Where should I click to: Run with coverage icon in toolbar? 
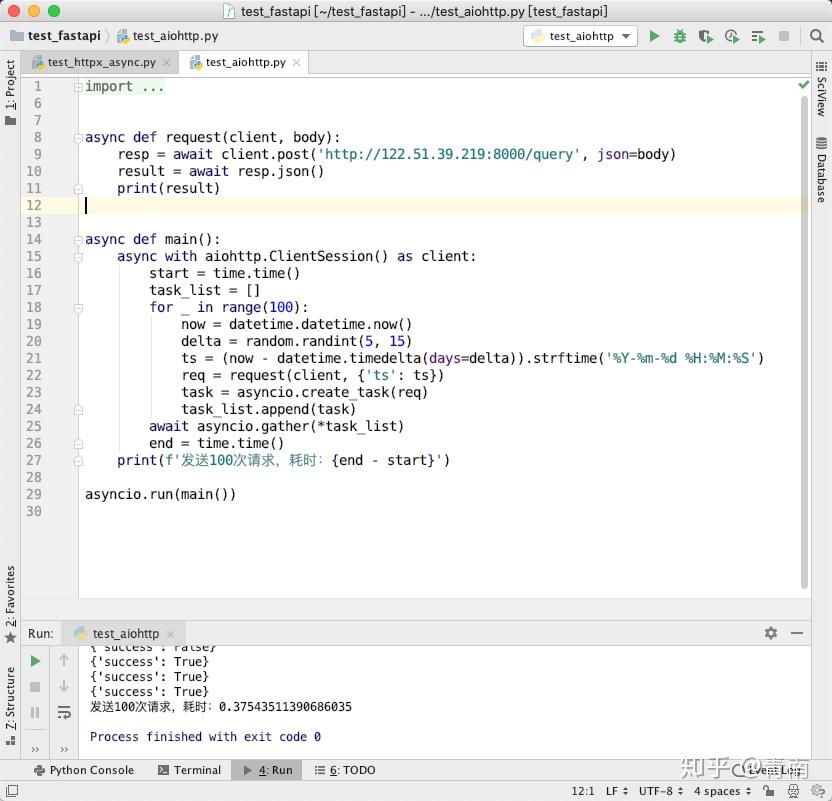[706, 36]
